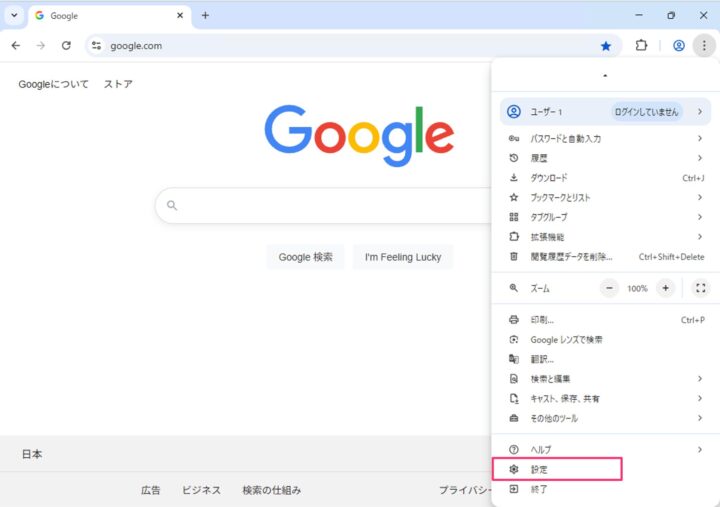Select ダウンロード in the menu
Screen dimensions: 720x507
(x=605, y=178)
